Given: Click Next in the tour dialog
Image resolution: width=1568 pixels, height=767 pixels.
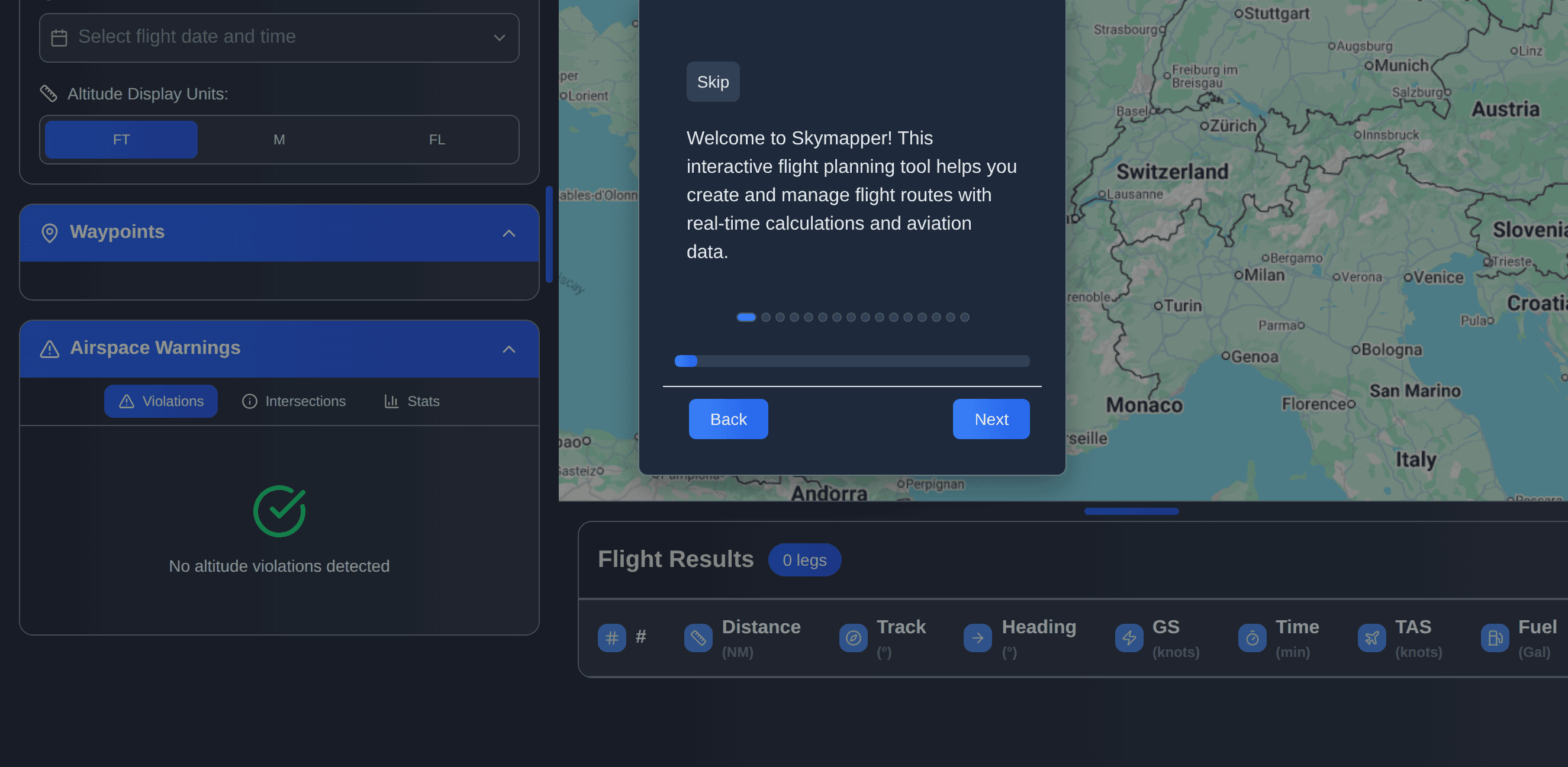Looking at the screenshot, I should click(991, 419).
